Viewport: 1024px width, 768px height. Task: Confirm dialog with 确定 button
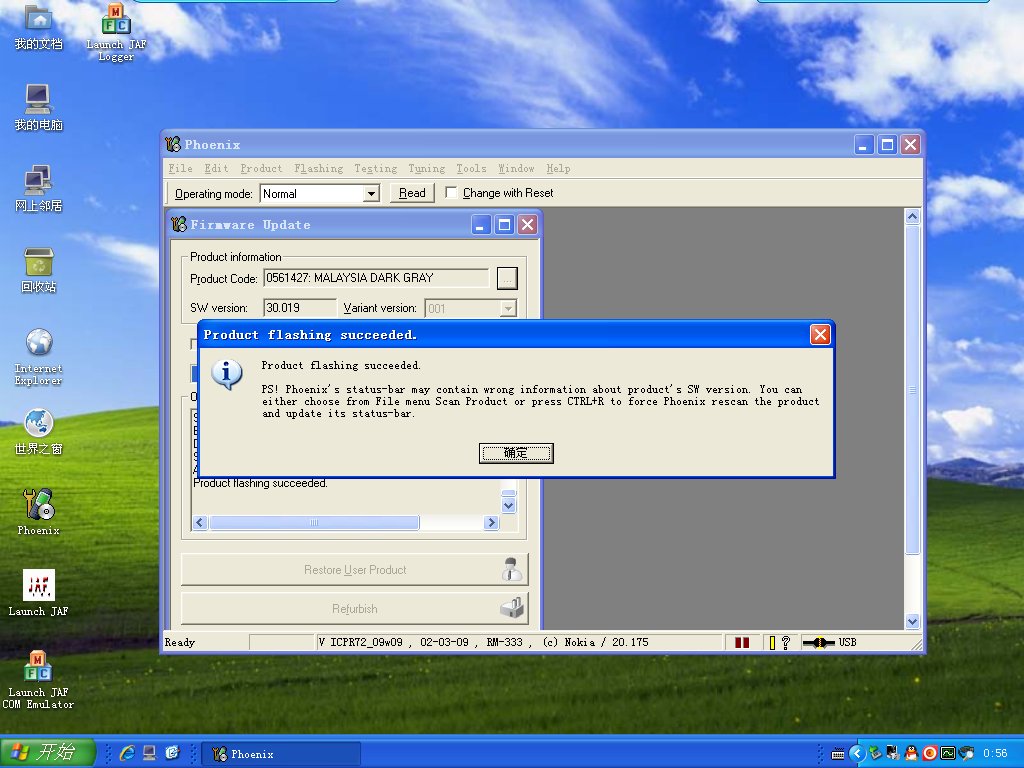pos(516,453)
